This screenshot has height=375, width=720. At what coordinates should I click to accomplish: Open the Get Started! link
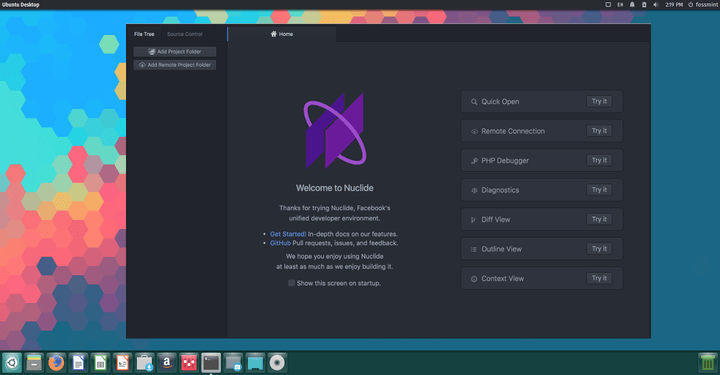tap(288, 234)
